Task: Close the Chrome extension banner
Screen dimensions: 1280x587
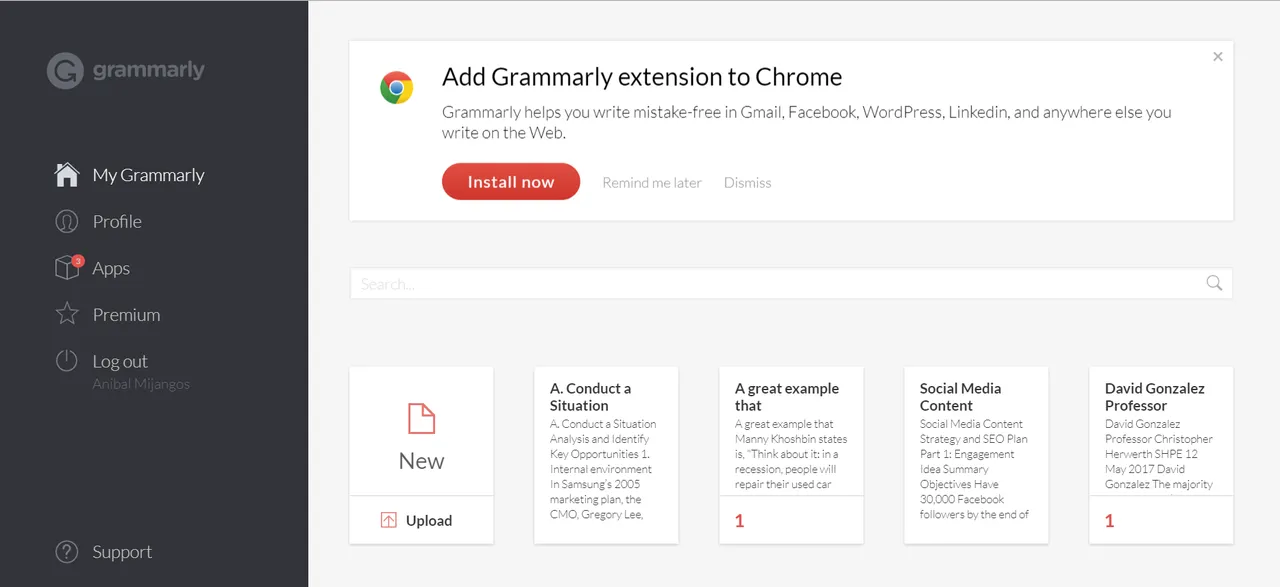Action: coord(1218,57)
